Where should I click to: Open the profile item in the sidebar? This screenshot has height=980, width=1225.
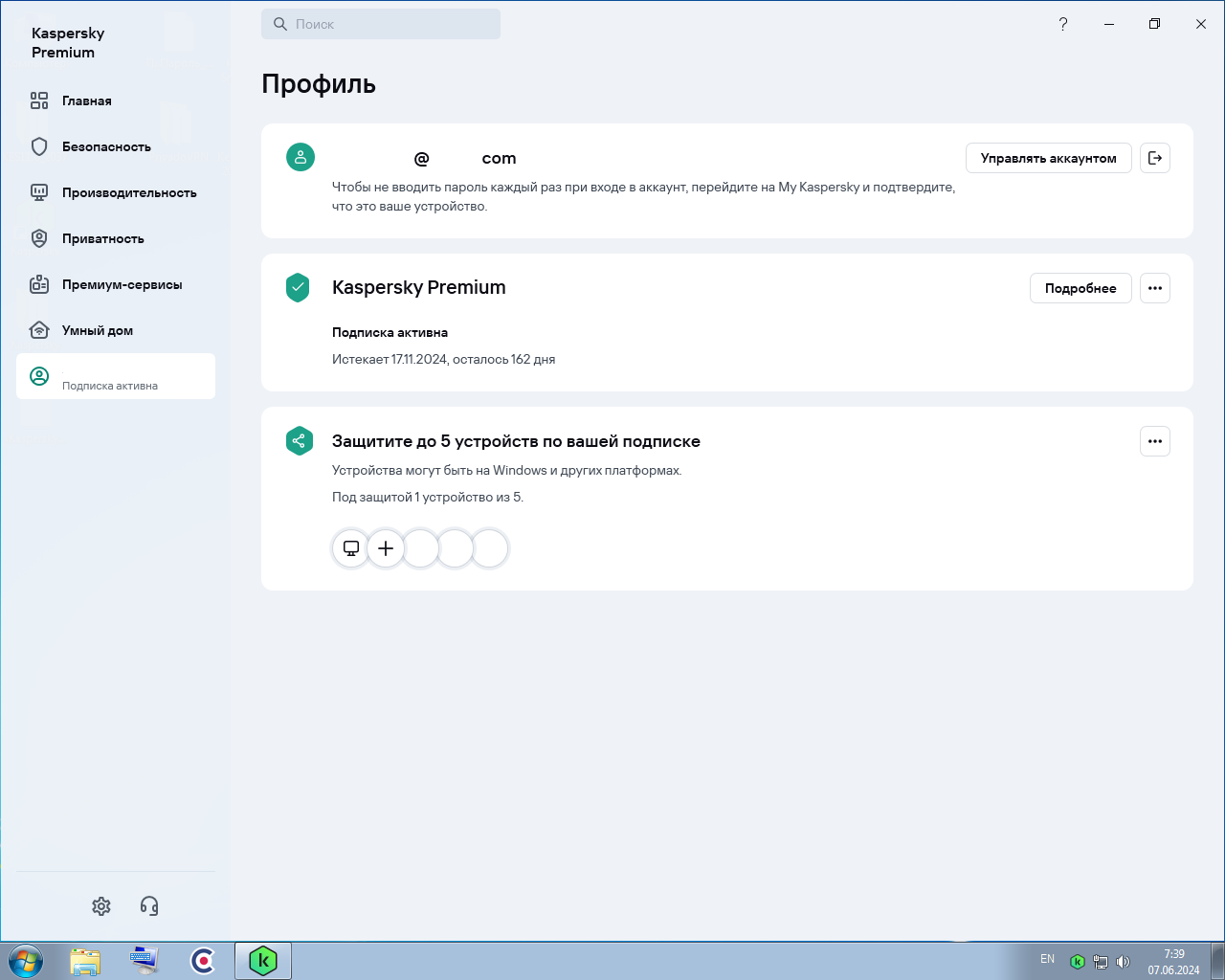coord(116,376)
